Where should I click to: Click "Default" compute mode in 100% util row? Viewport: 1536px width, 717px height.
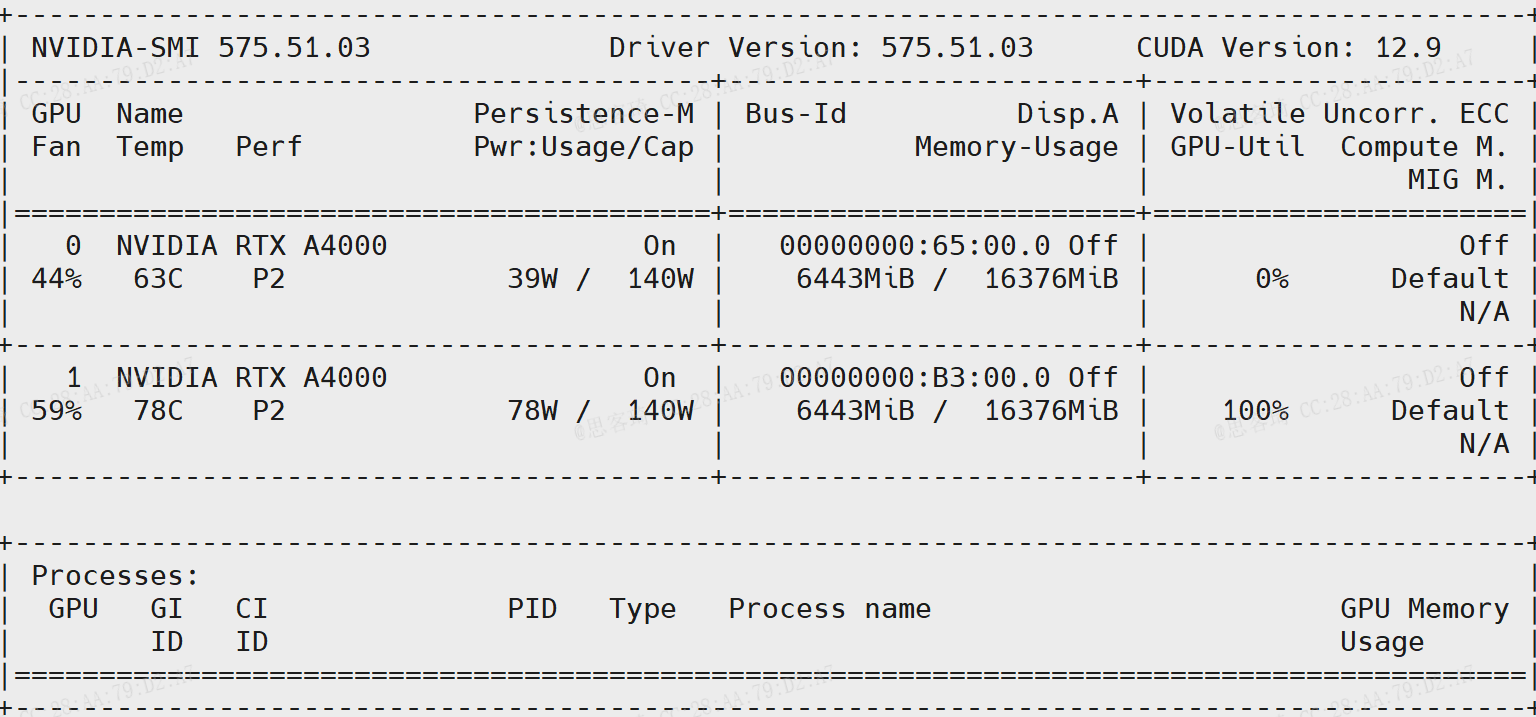tap(1450, 411)
